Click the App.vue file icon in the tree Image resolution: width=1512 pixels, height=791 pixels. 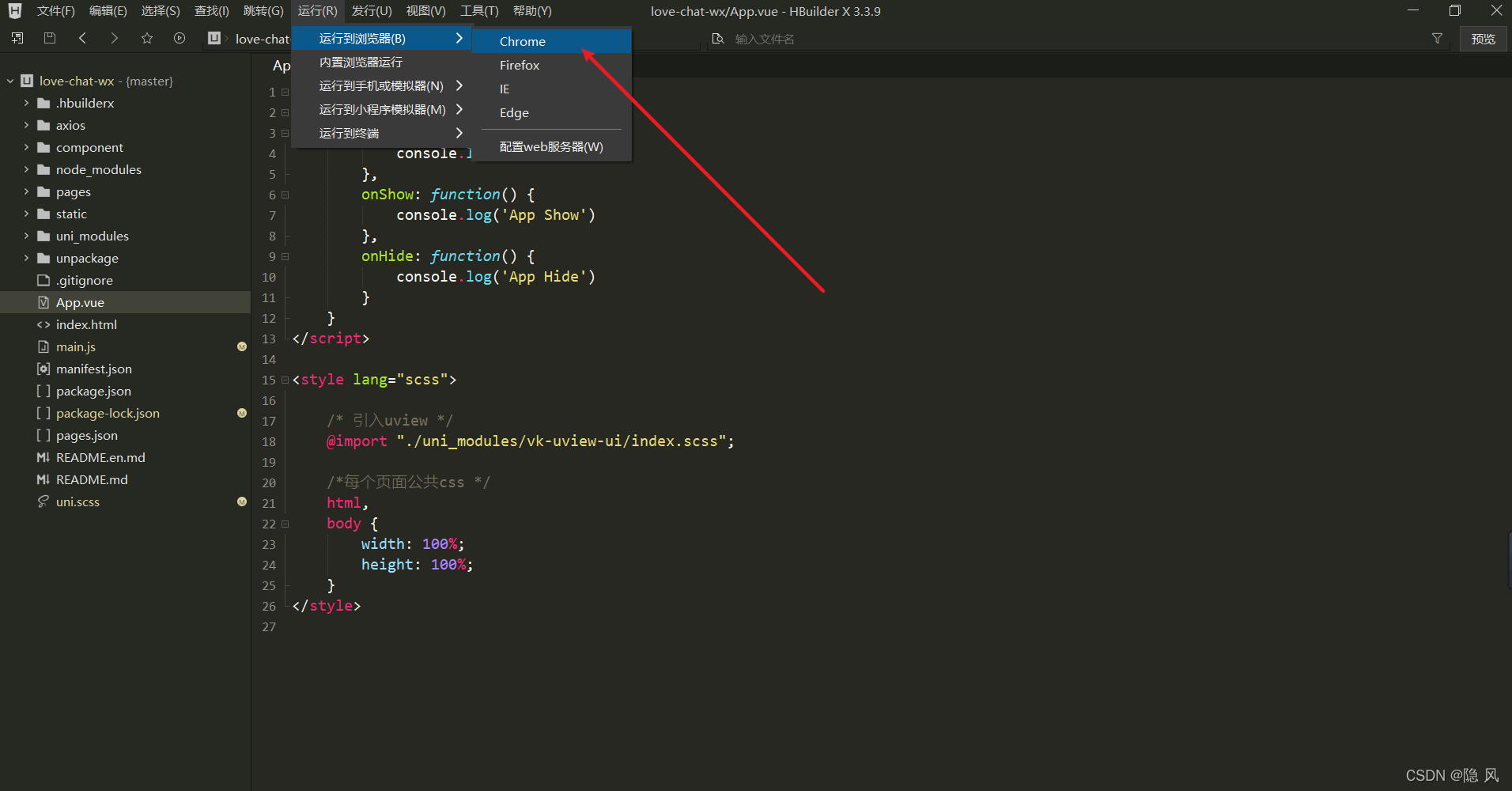43,302
